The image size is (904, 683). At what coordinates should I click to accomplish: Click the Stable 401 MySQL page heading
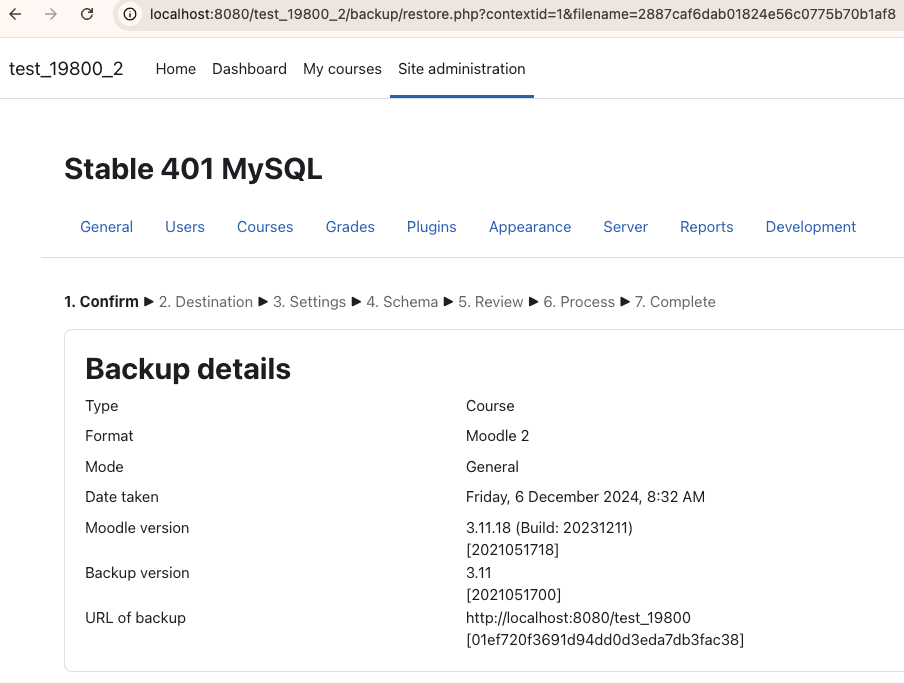tap(193, 169)
